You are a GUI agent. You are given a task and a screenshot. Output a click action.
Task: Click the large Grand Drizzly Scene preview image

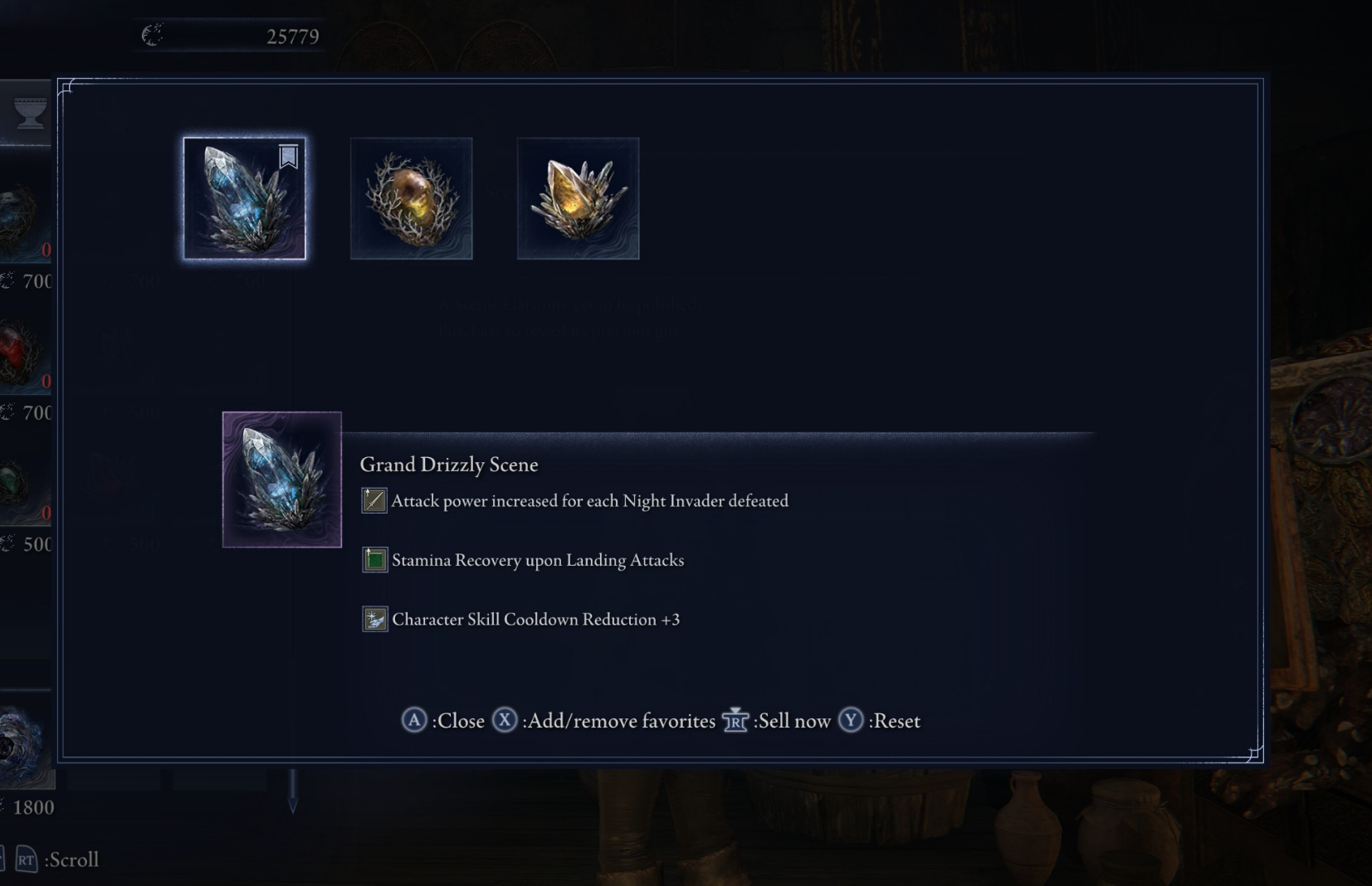(x=282, y=480)
